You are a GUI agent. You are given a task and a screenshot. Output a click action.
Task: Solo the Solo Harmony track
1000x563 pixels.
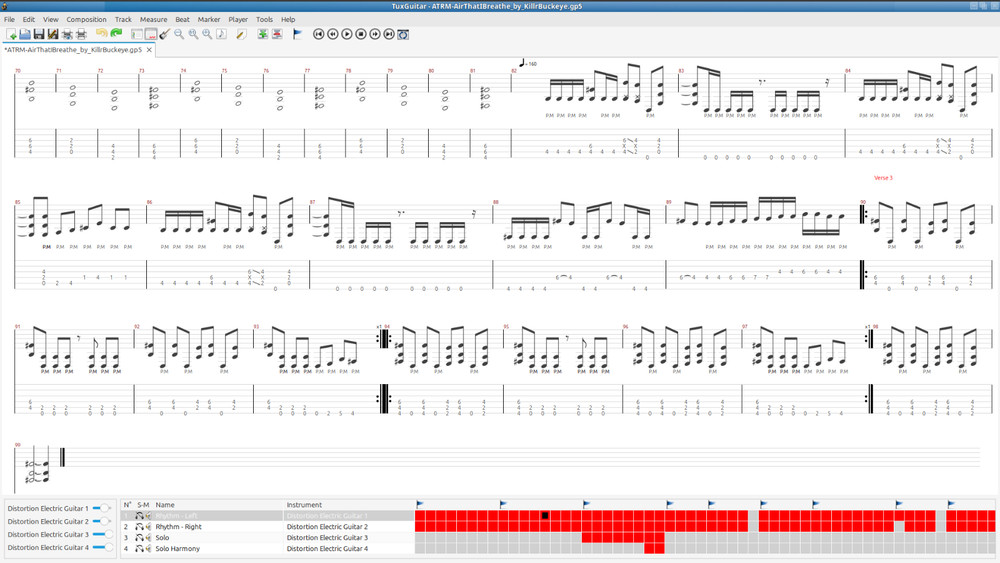click(x=139, y=548)
